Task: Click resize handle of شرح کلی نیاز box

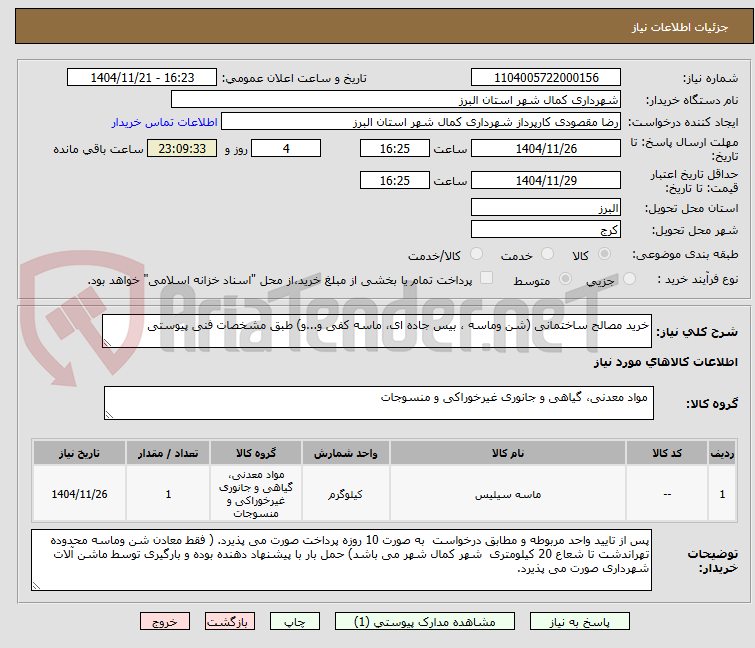Action: tap(107, 343)
